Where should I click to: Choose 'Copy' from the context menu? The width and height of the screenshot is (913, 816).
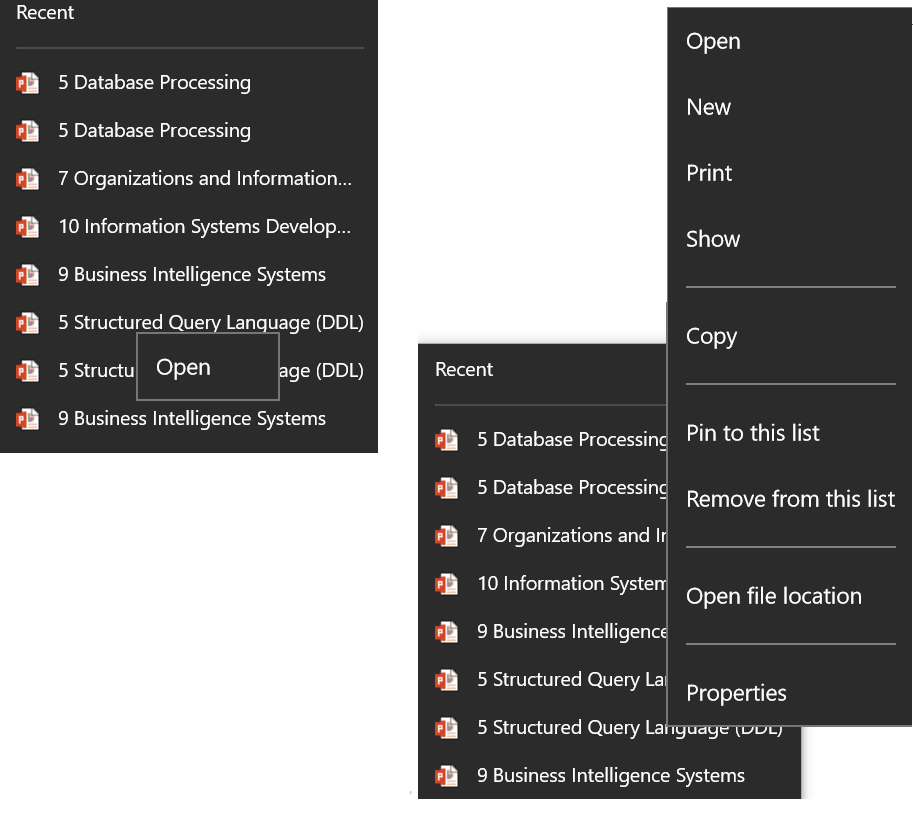click(711, 336)
